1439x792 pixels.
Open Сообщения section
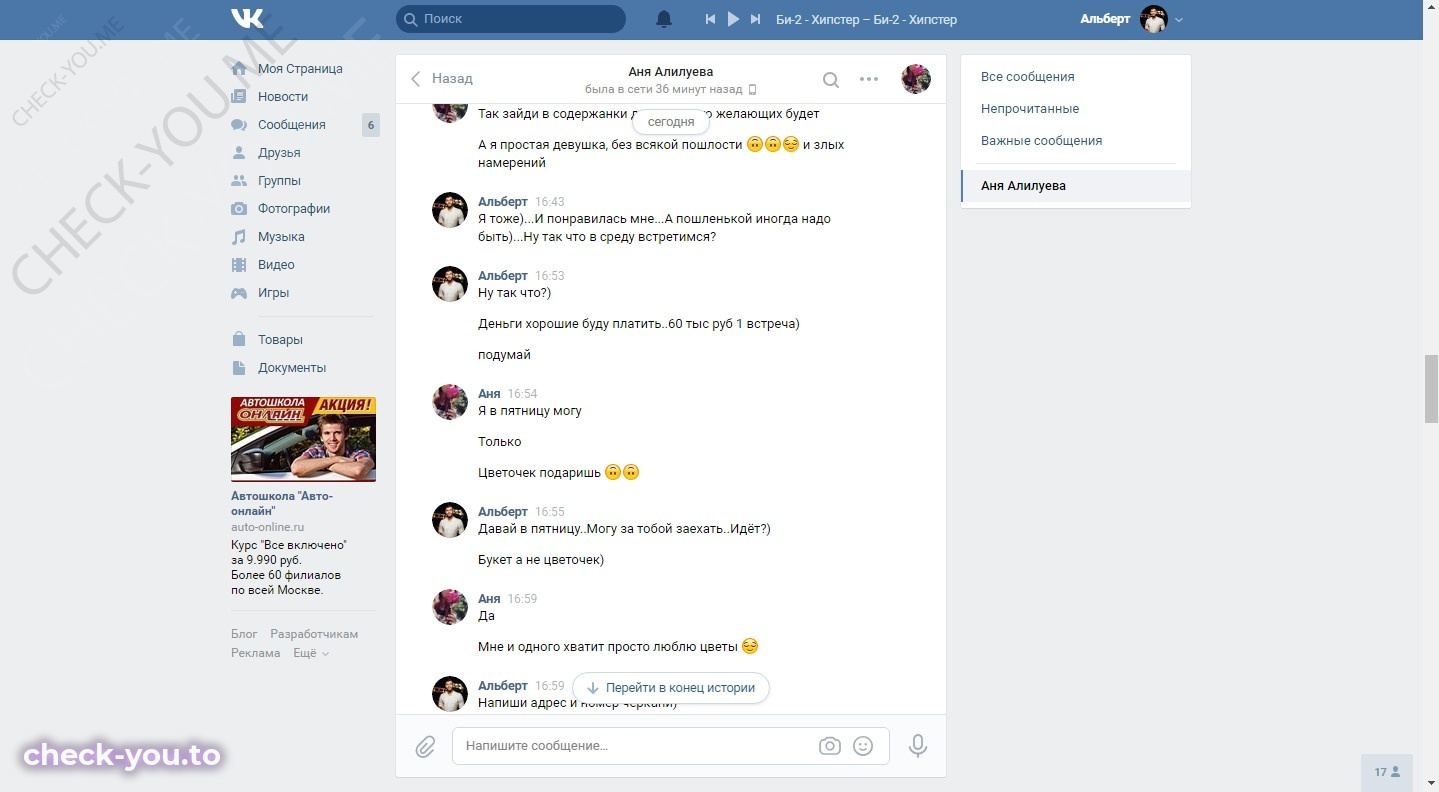pos(292,125)
